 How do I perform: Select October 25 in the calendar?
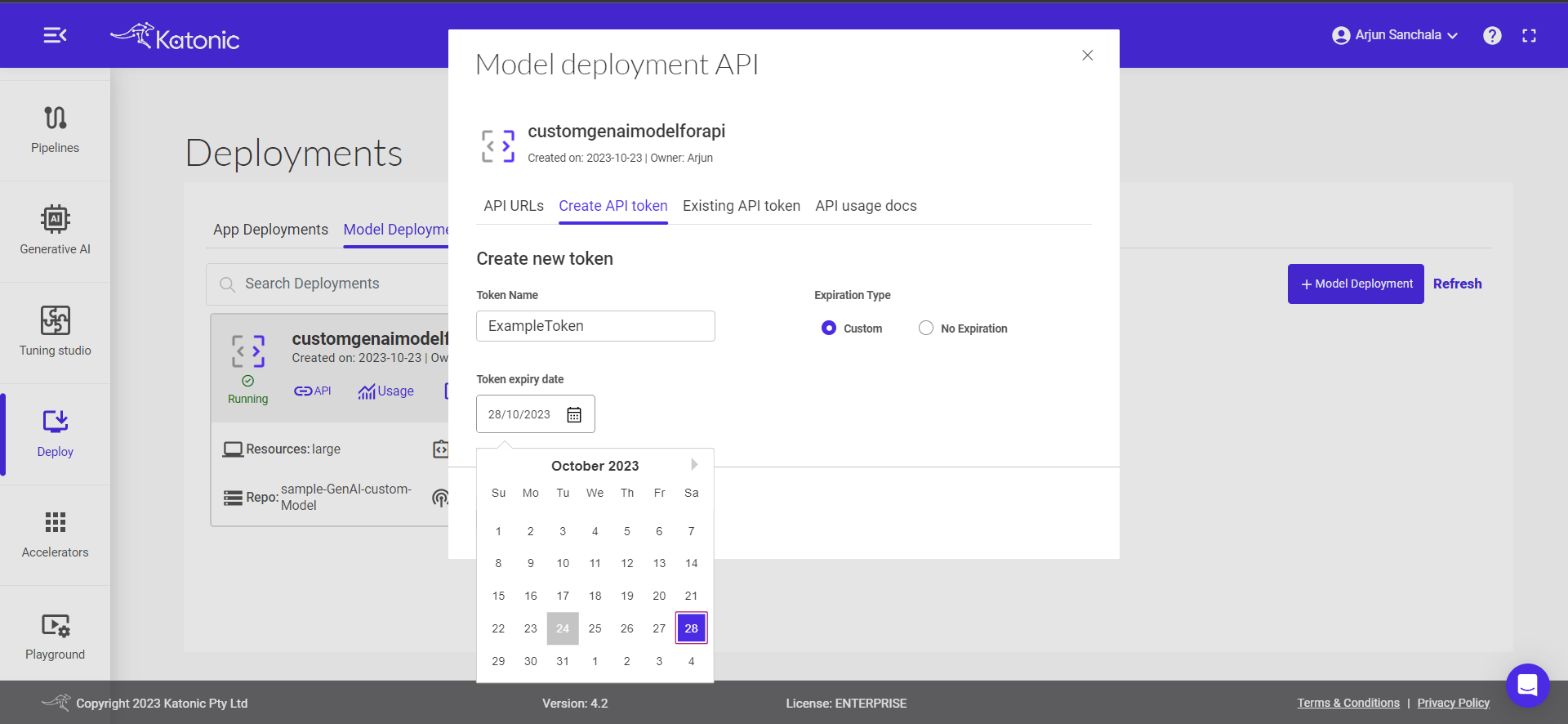595,628
